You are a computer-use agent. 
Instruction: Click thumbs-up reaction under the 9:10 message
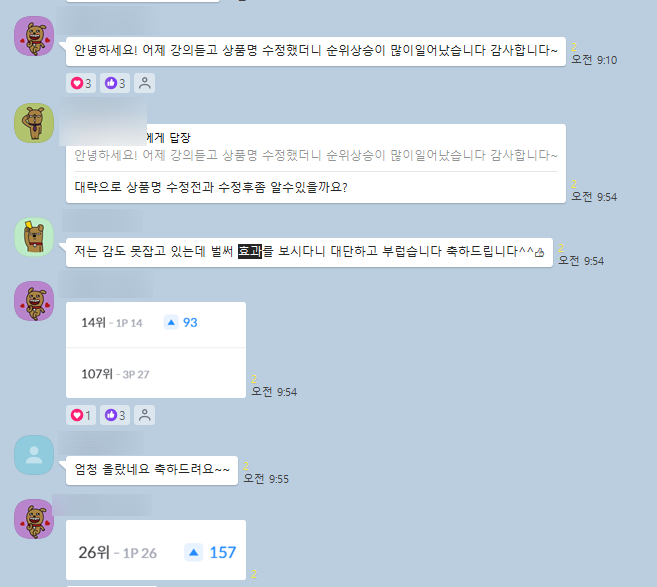tap(115, 83)
